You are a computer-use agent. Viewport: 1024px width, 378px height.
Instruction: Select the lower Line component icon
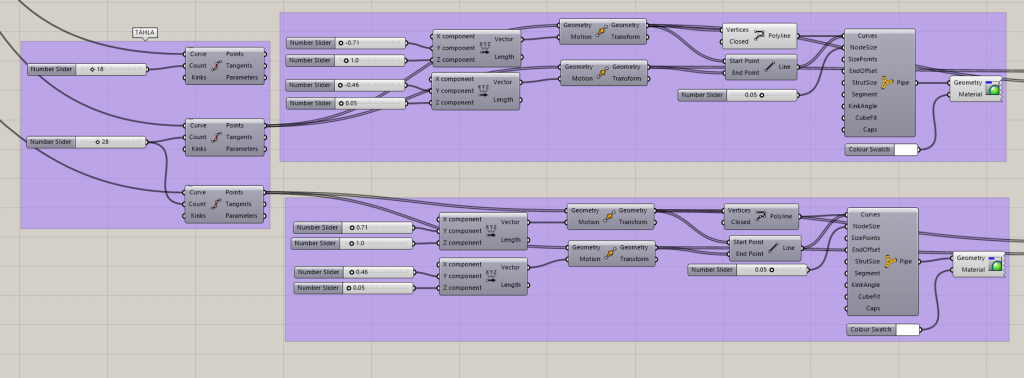tap(773, 248)
